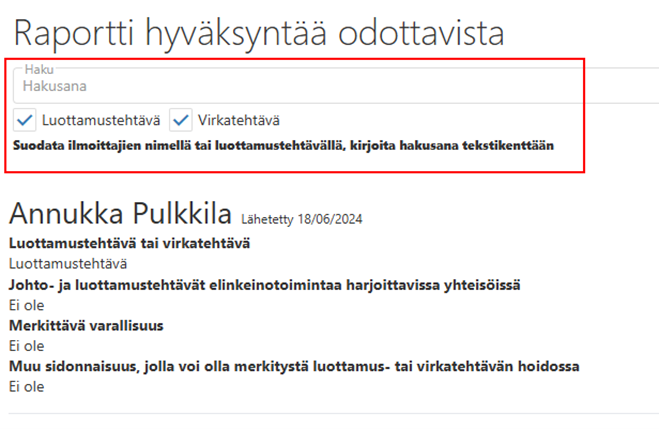Toggle the Virkatehtävä checkbox
The image size is (659, 429).
click(181, 121)
